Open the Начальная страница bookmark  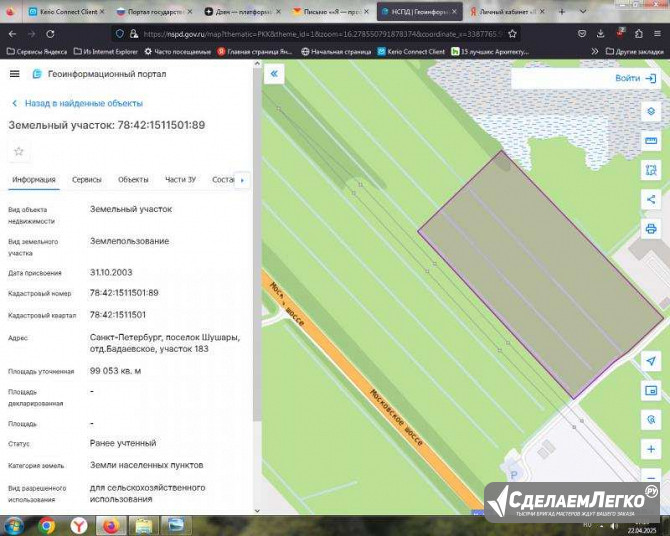(x=336, y=52)
